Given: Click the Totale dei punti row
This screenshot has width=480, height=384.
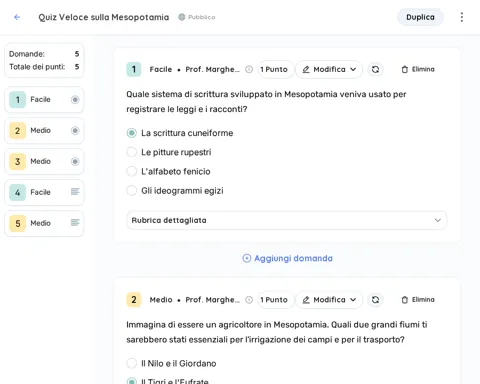Looking at the screenshot, I should pos(44,67).
